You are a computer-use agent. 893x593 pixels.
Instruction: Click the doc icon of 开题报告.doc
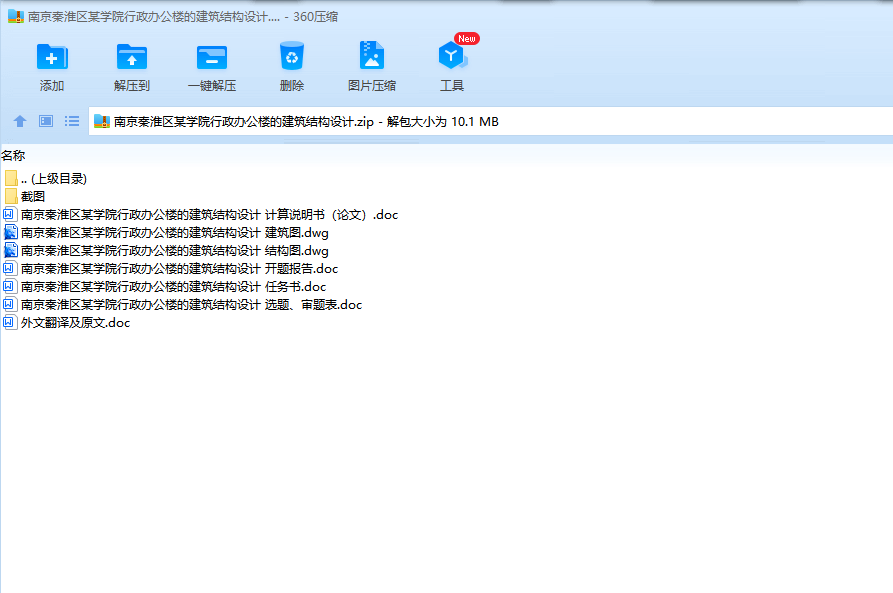coord(10,269)
